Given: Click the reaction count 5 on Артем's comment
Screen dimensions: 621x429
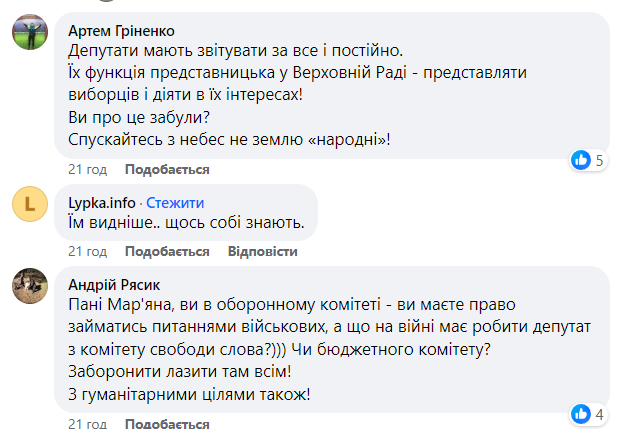Looking at the screenshot, I should pyautogui.click(x=600, y=160).
